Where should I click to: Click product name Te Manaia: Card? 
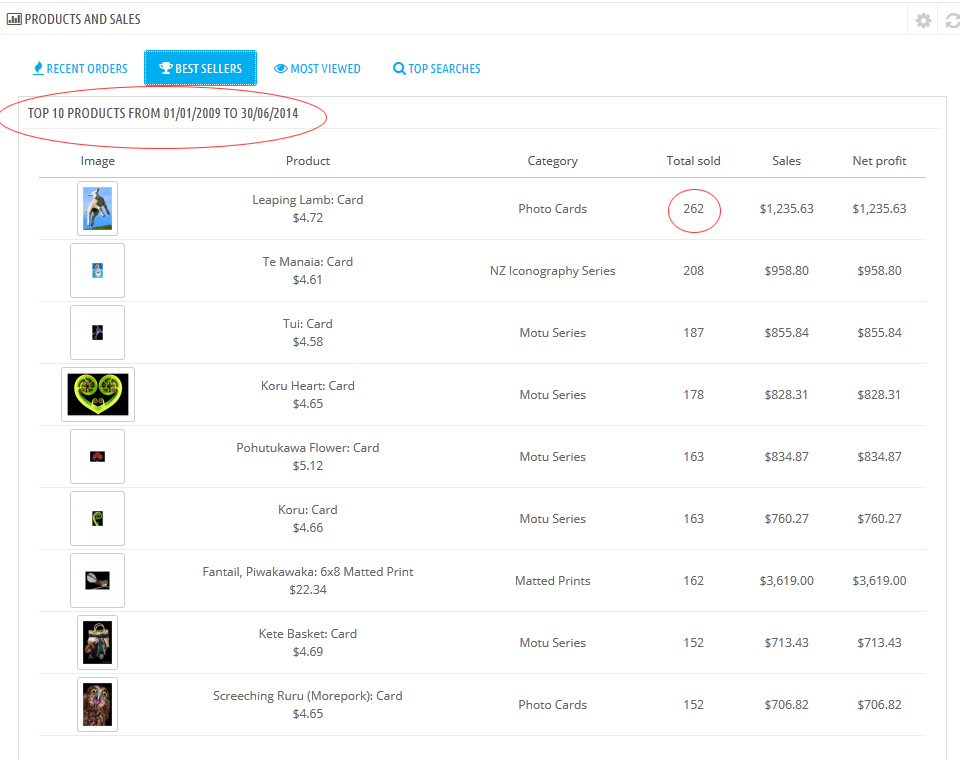pyautogui.click(x=308, y=261)
